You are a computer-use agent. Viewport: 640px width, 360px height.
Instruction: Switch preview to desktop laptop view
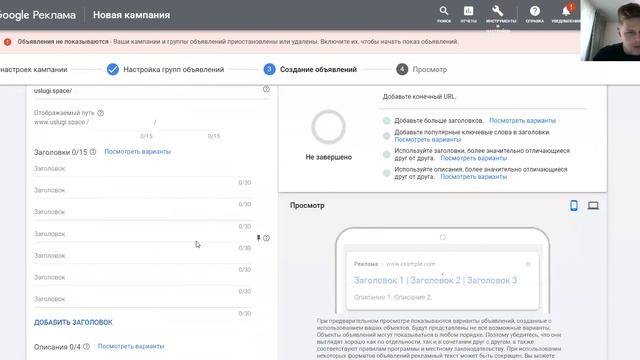[x=593, y=205]
